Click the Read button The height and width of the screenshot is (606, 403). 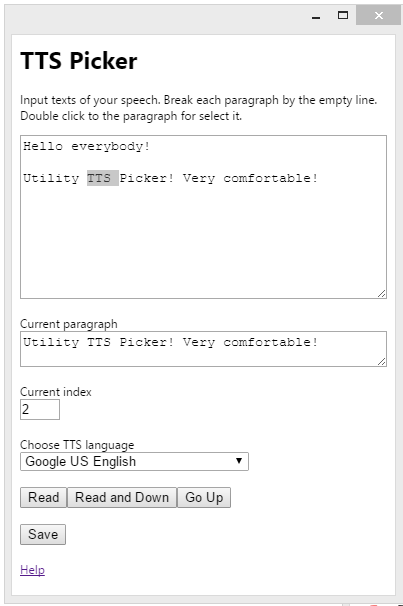coord(43,497)
